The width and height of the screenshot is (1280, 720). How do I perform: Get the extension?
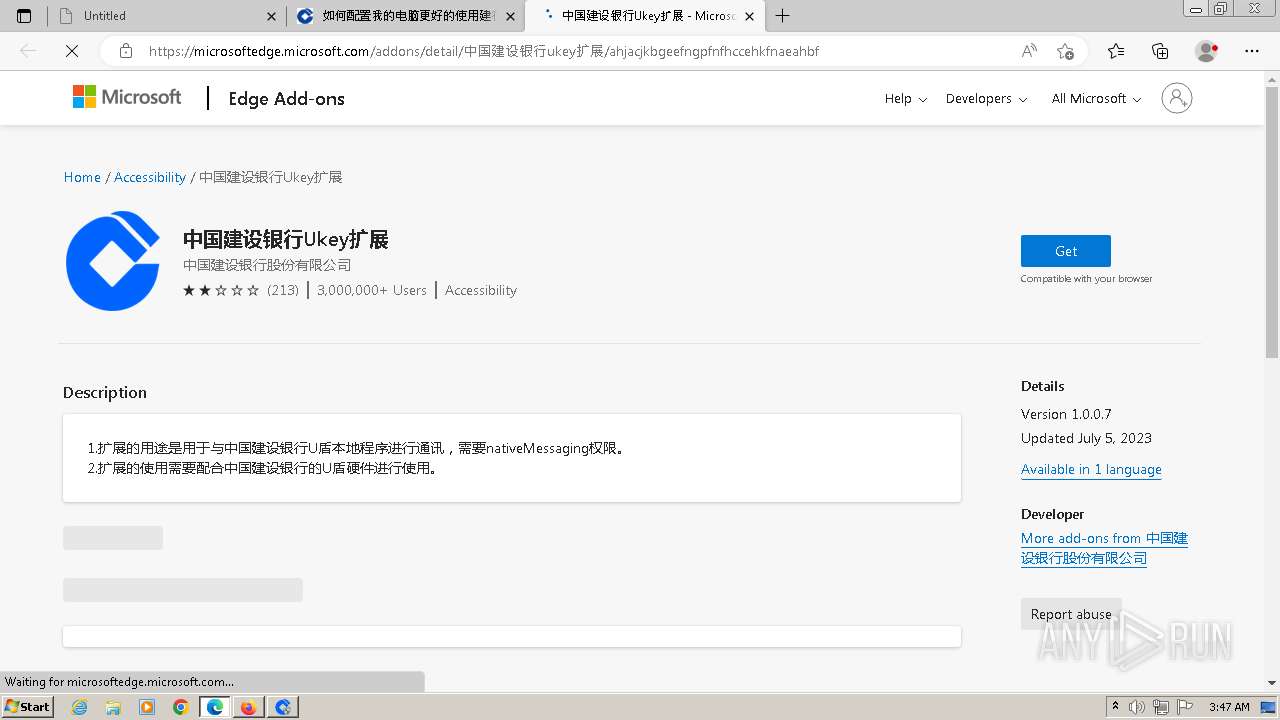point(1066,251)
